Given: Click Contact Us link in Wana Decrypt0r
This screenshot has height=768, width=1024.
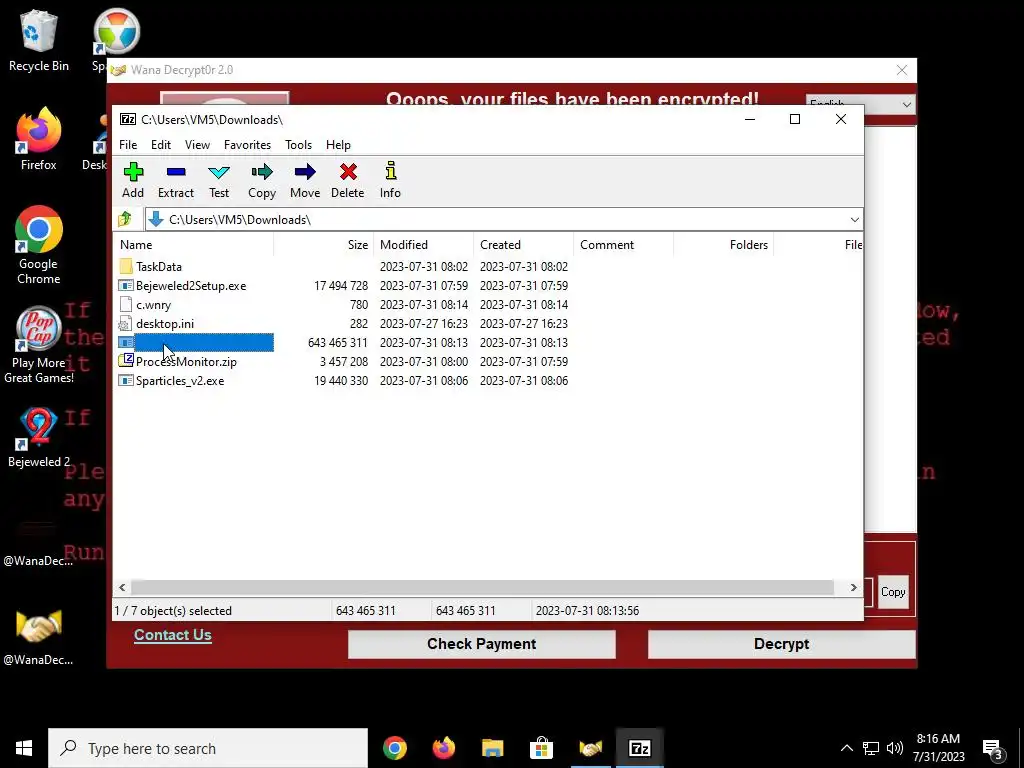Looking at the screenshot, I should 172,635.
